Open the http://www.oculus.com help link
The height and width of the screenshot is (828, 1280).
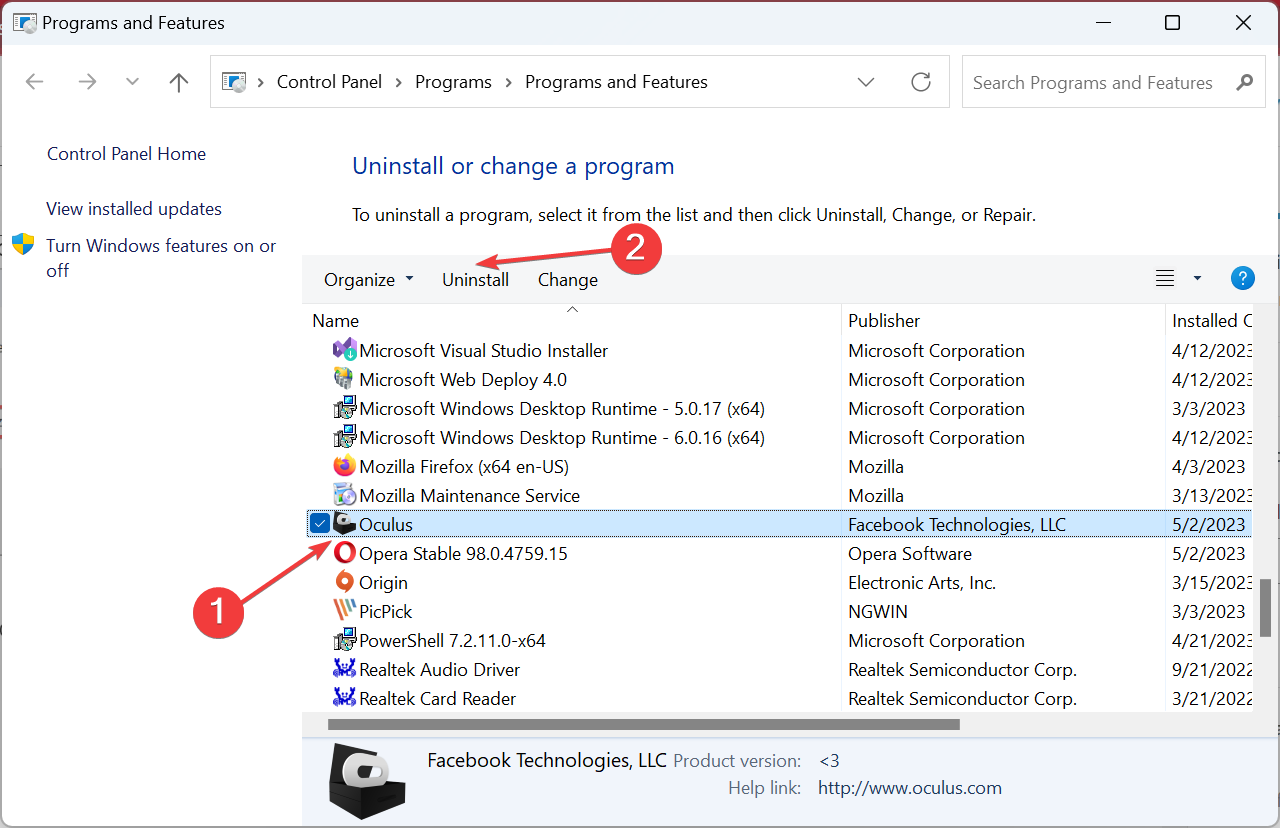(x=910, y=788)
